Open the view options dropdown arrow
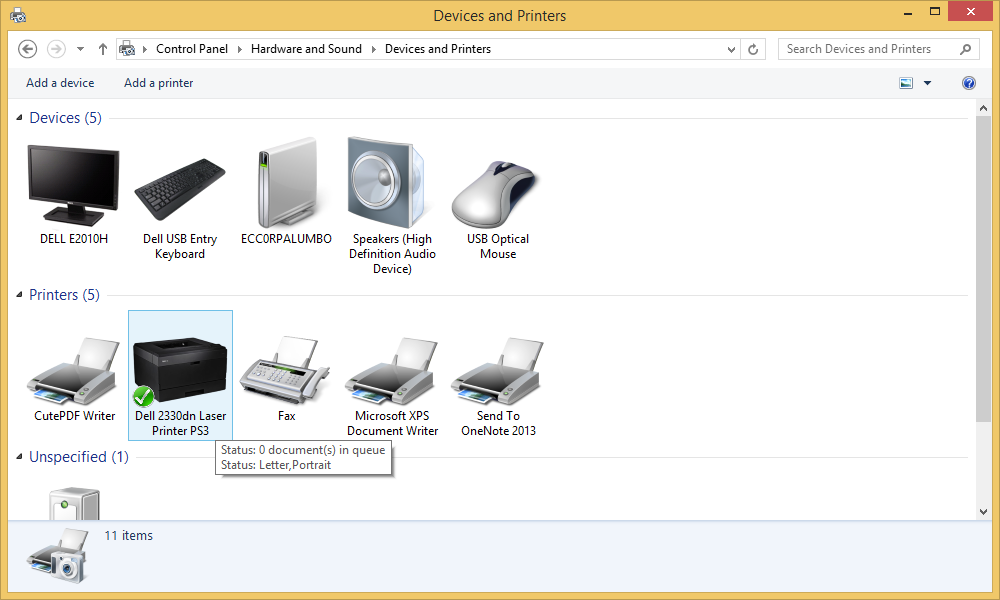1000x600 pixels. click(927, 83)
